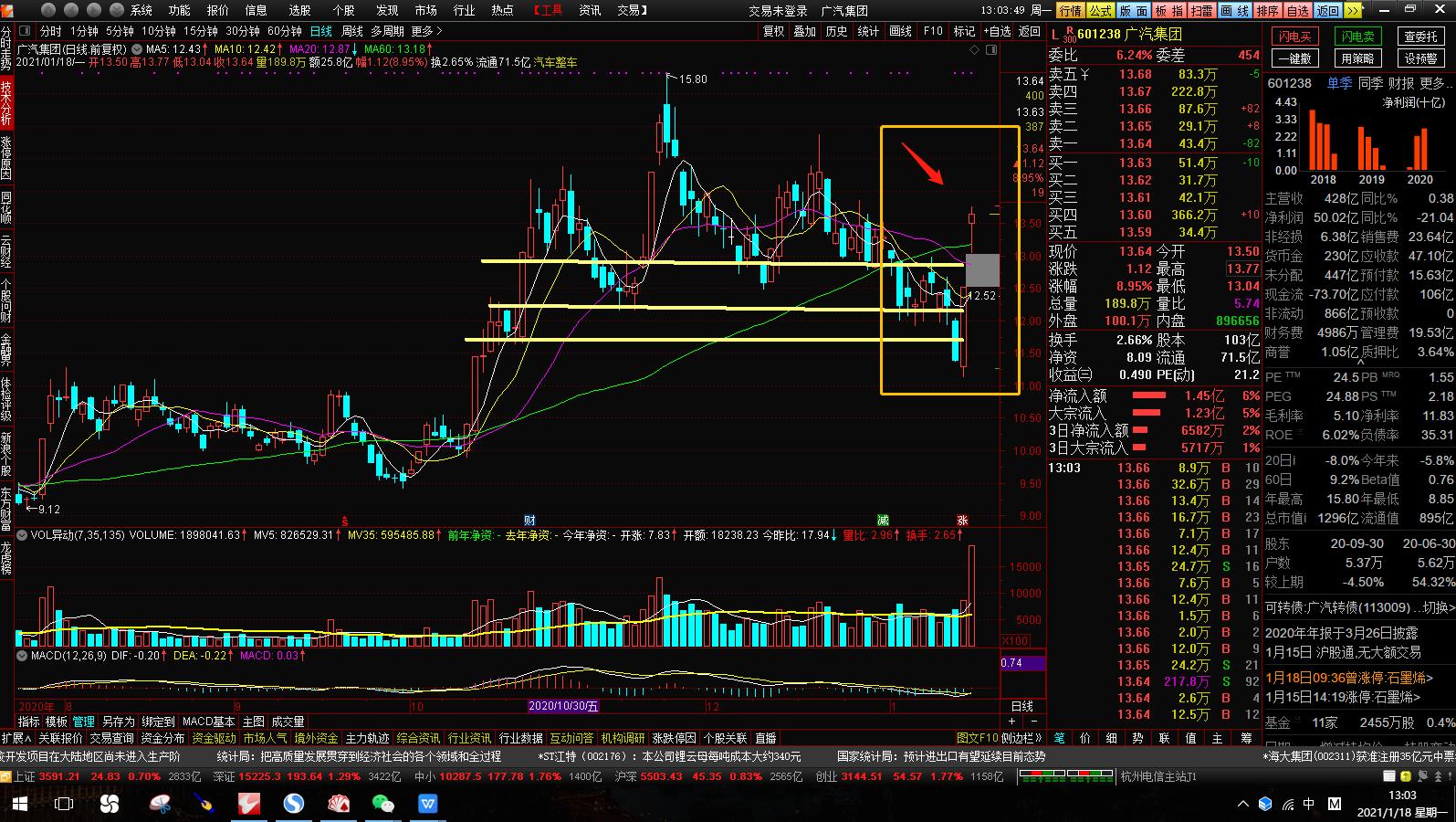Select the 笔 tab in bottom-right tabs
Viewport: 1456px width, 822px height.
(x=1060, y=738)
